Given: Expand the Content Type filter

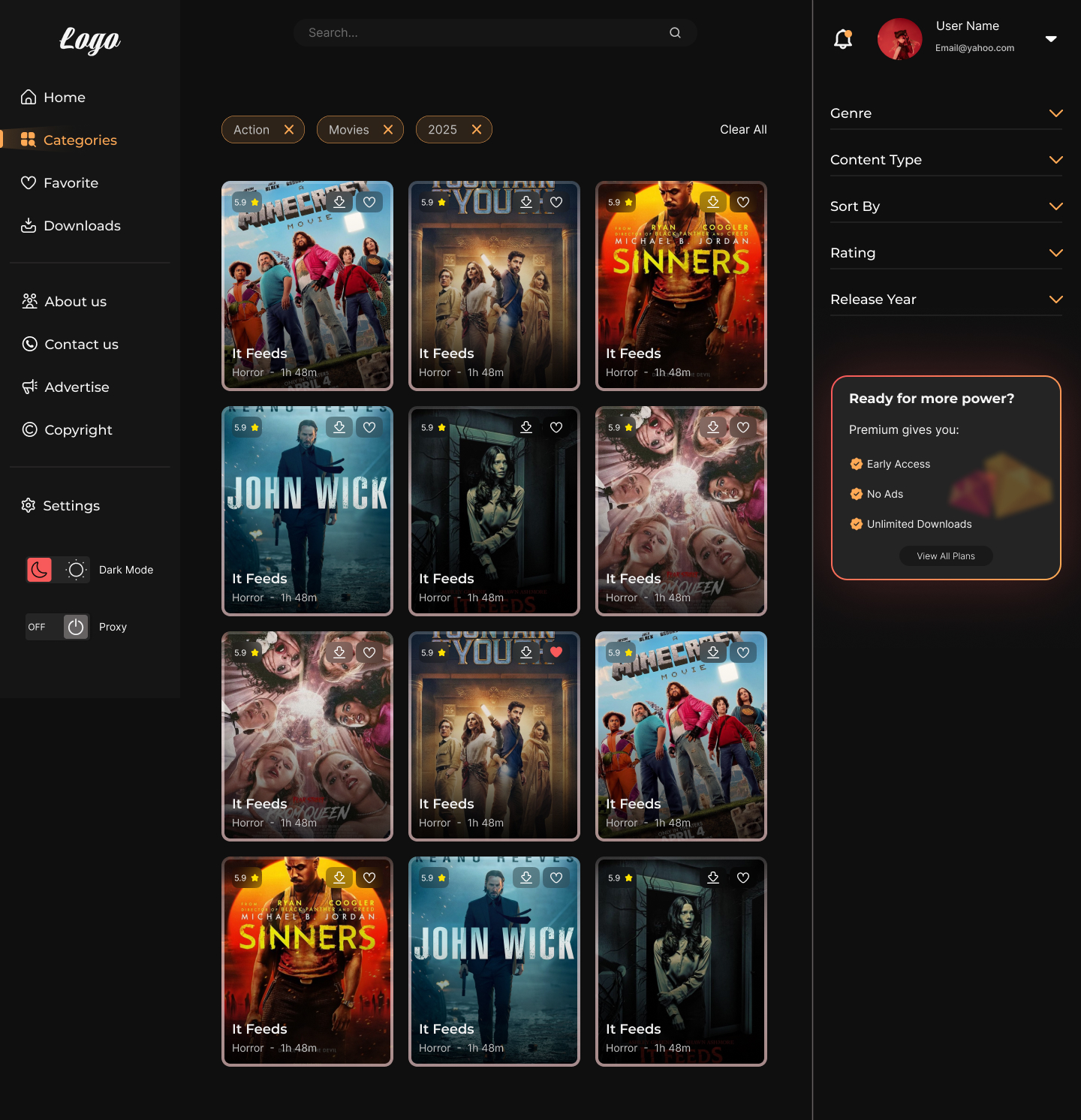Looking at the screenshot, I should click(946, 160).
